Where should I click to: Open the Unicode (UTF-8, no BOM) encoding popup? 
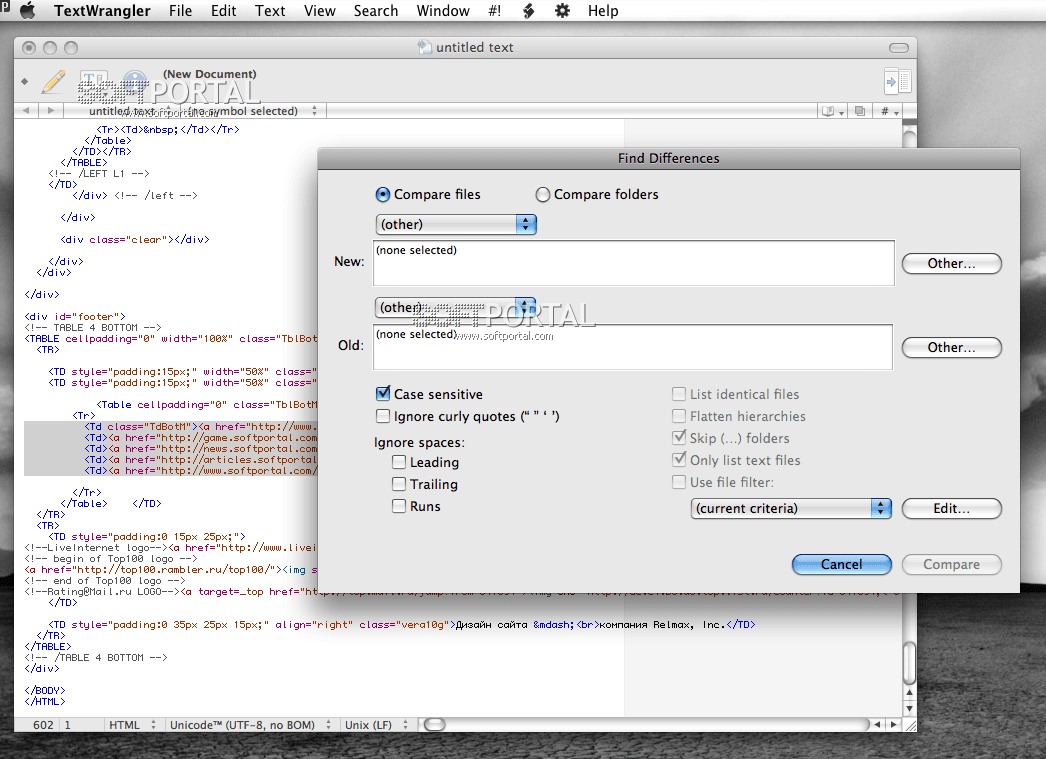tap(249, 724)
